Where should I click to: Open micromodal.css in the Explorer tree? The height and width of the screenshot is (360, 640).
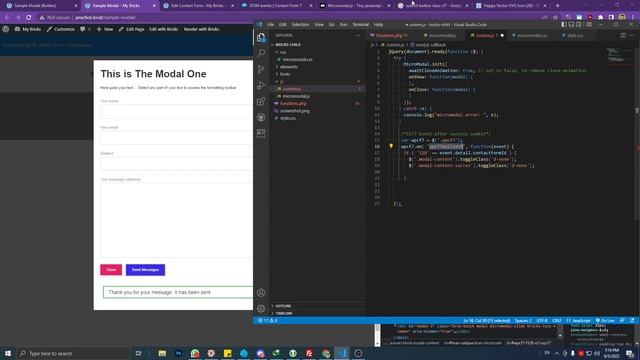[298, 60]
